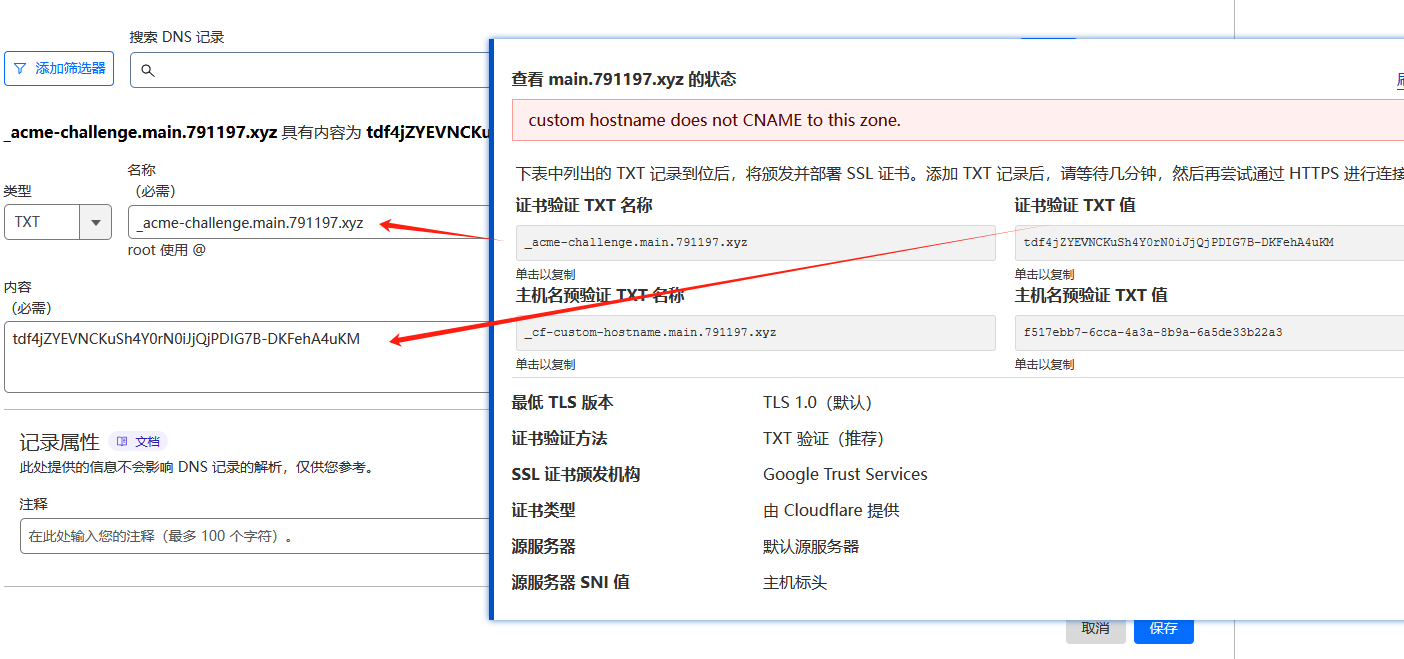Click the 由 Cloudflare 提供 value
The image size is (1404, 659).
point(831,510)
